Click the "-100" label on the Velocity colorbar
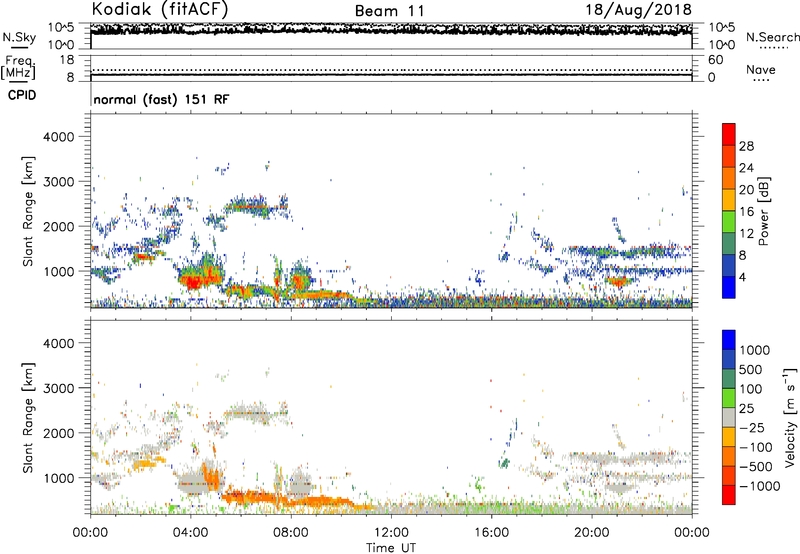 pyautogui.click(x=756, y=447)
